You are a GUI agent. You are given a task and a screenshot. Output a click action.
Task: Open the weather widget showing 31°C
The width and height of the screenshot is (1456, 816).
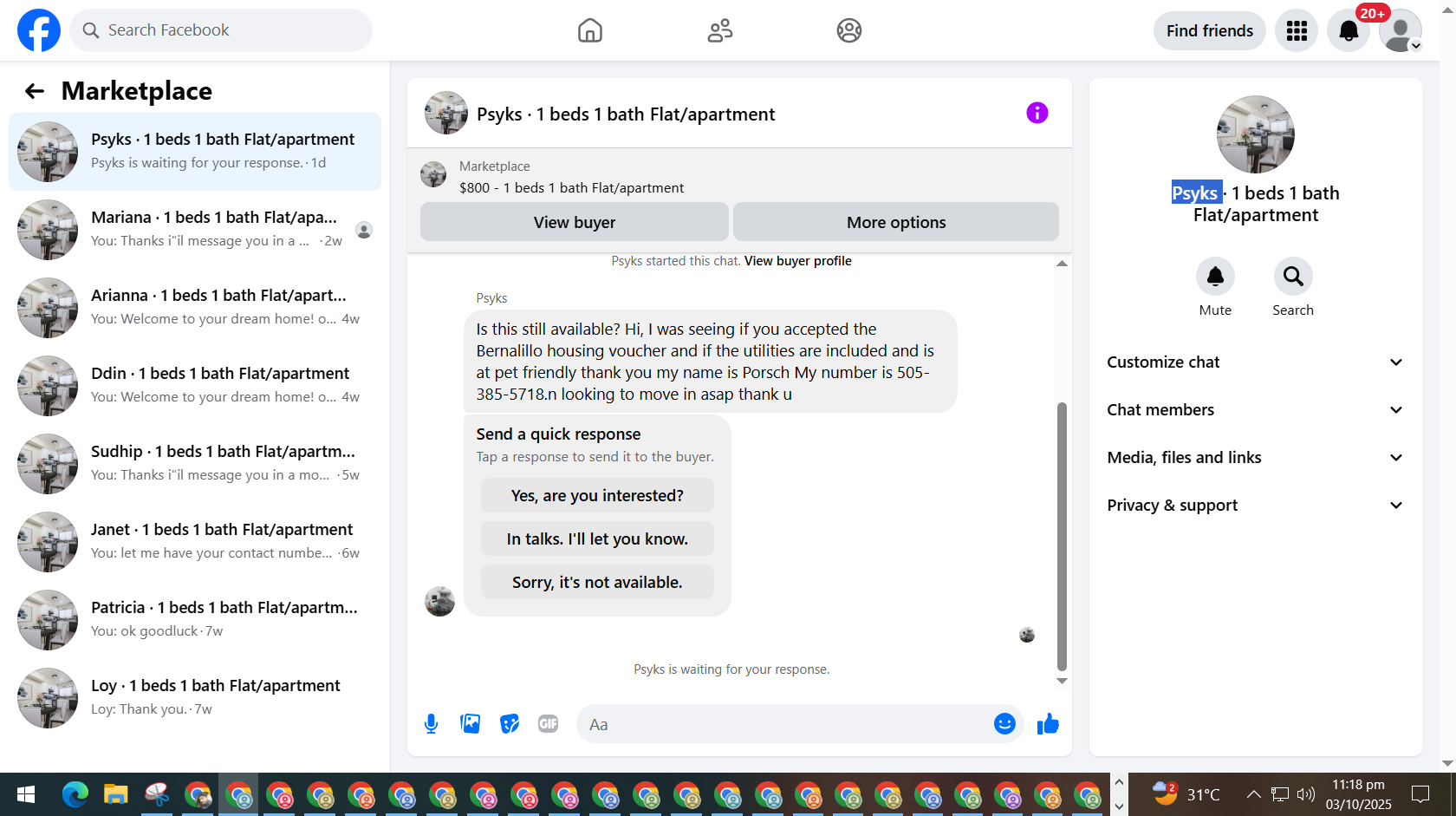click(1186, 794)
